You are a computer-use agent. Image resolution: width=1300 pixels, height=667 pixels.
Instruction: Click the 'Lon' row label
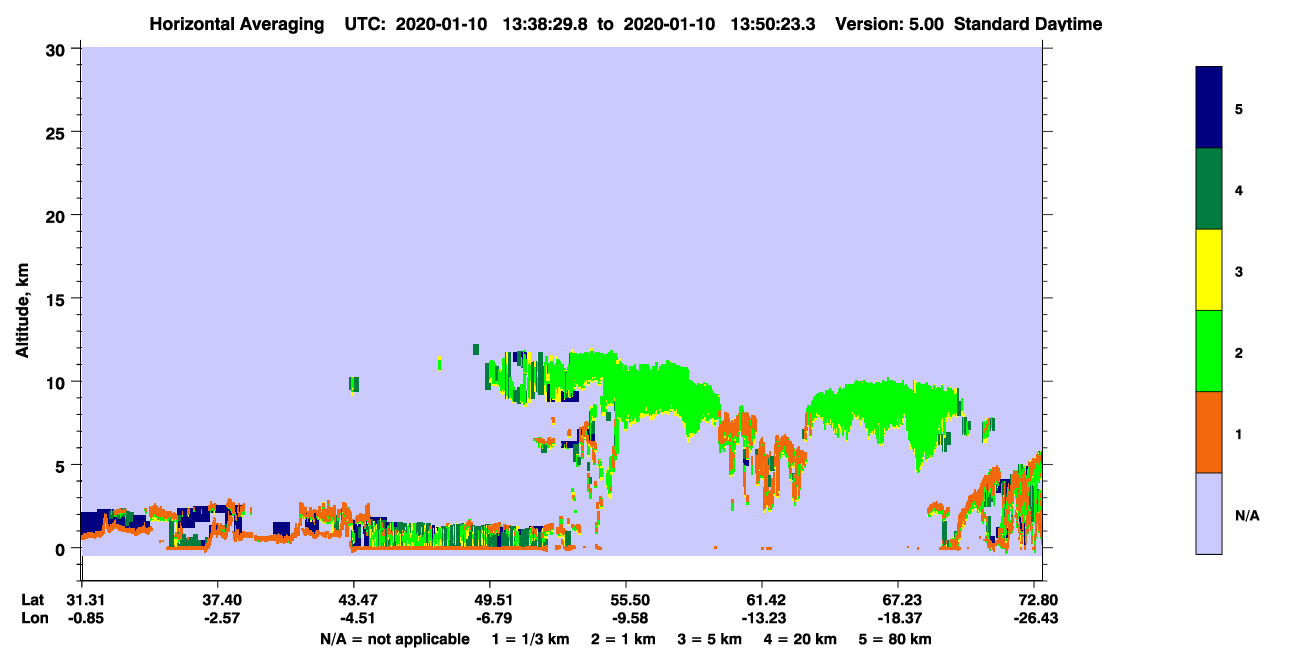pos(33,618)
